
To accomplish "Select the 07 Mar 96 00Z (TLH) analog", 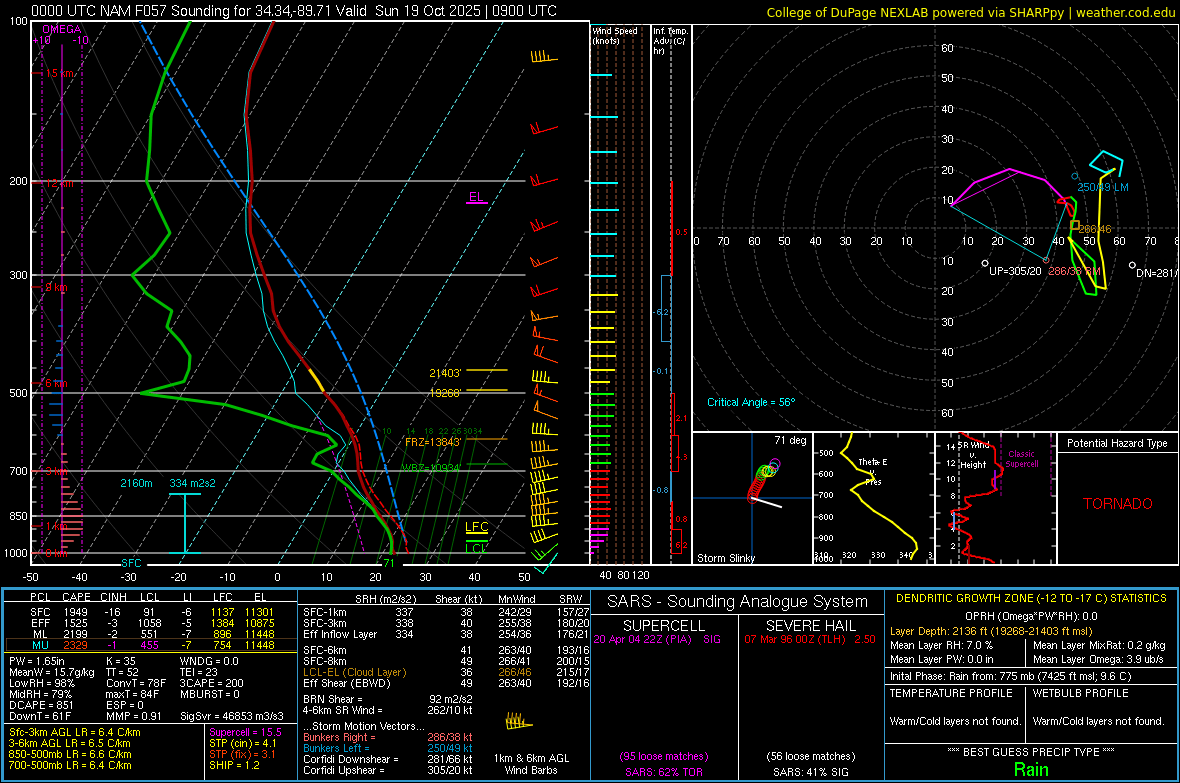I will (810, 639).
